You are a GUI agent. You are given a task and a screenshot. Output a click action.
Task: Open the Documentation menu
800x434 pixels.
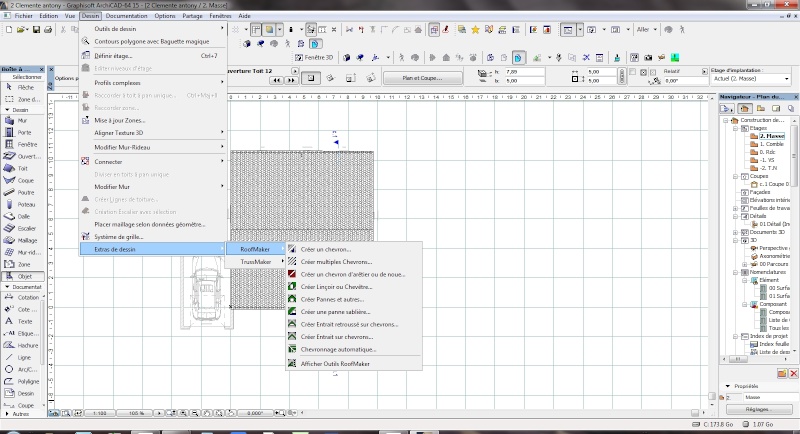(126, 16)
